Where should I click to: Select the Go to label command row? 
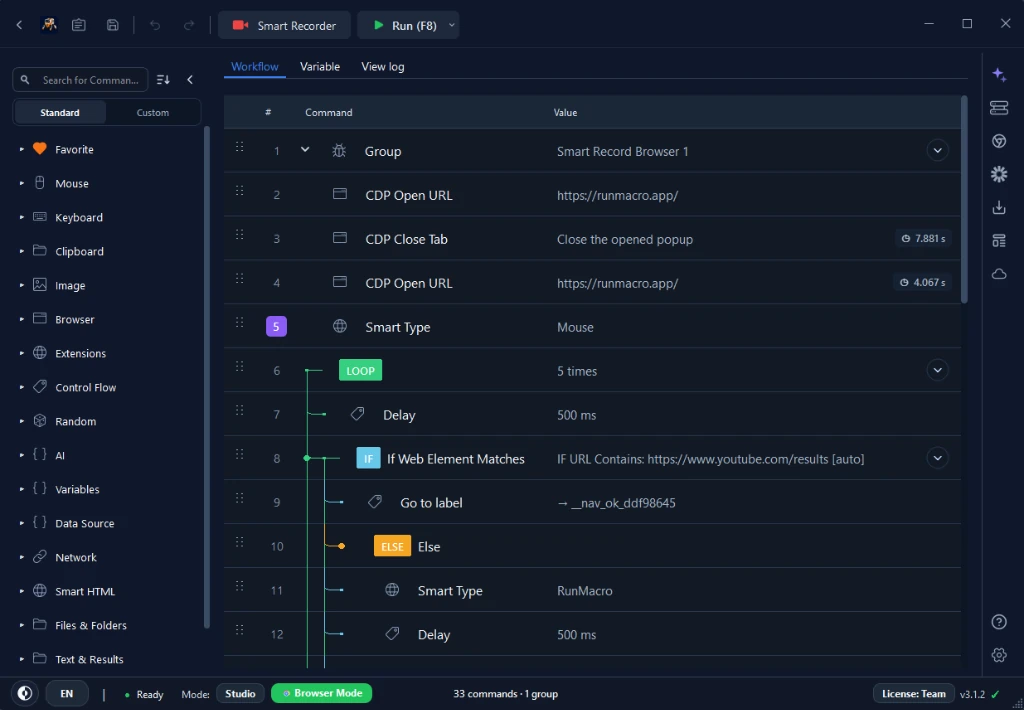(592, 502)
